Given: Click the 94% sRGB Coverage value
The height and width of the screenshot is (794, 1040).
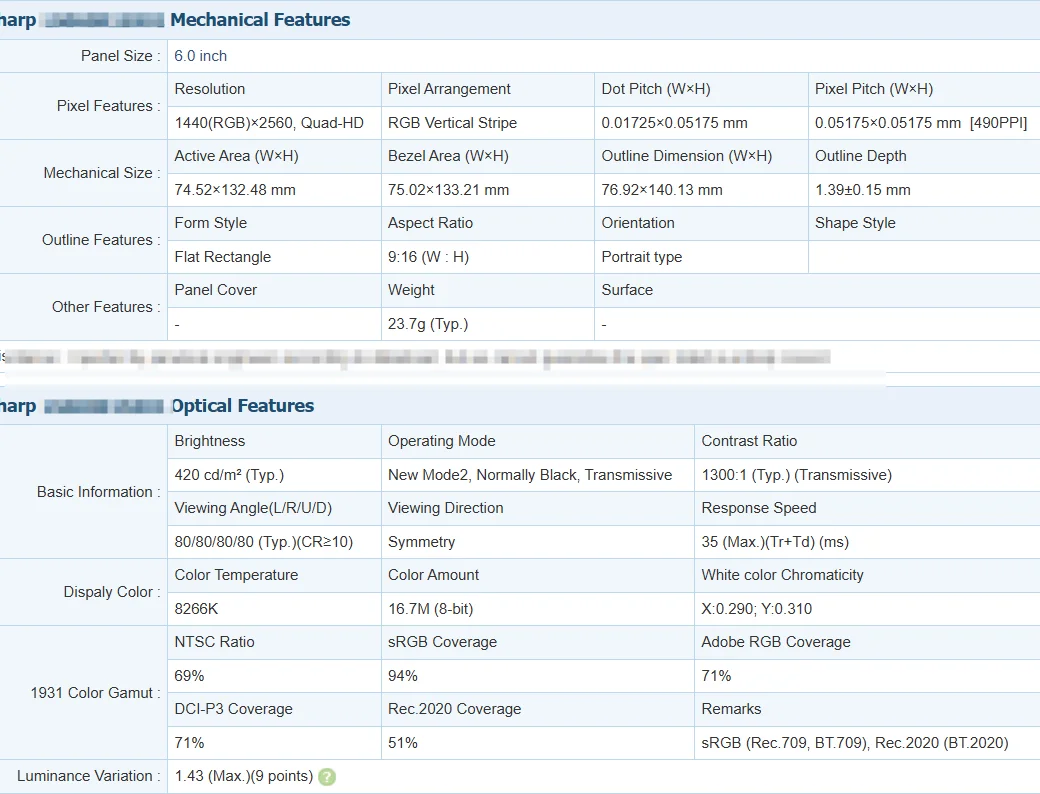Looking at the screenshot, I should 403,676.
